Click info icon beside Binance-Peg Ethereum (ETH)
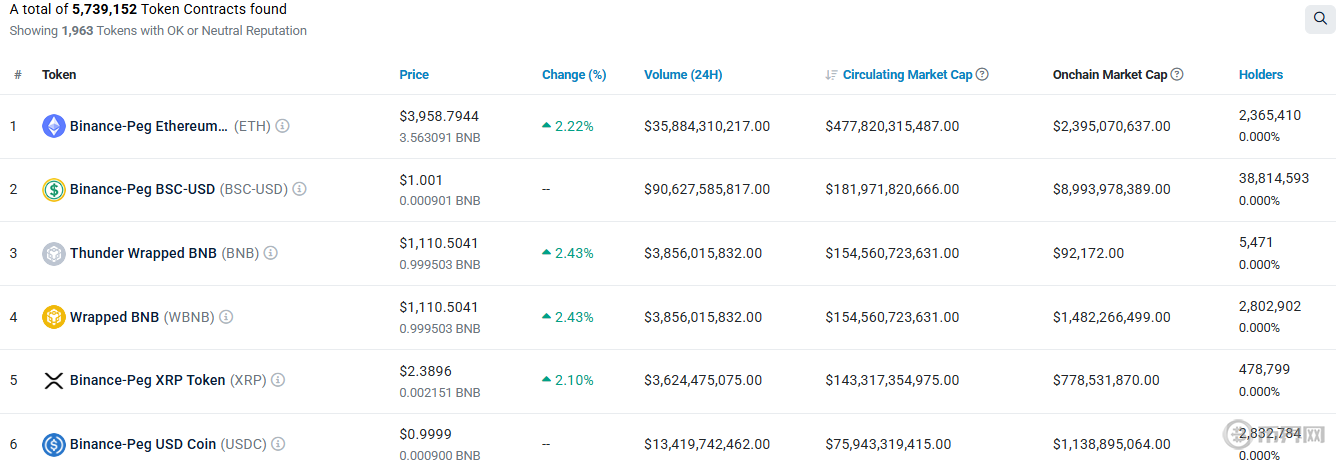Screen dimensions: 1336x462 283,126
